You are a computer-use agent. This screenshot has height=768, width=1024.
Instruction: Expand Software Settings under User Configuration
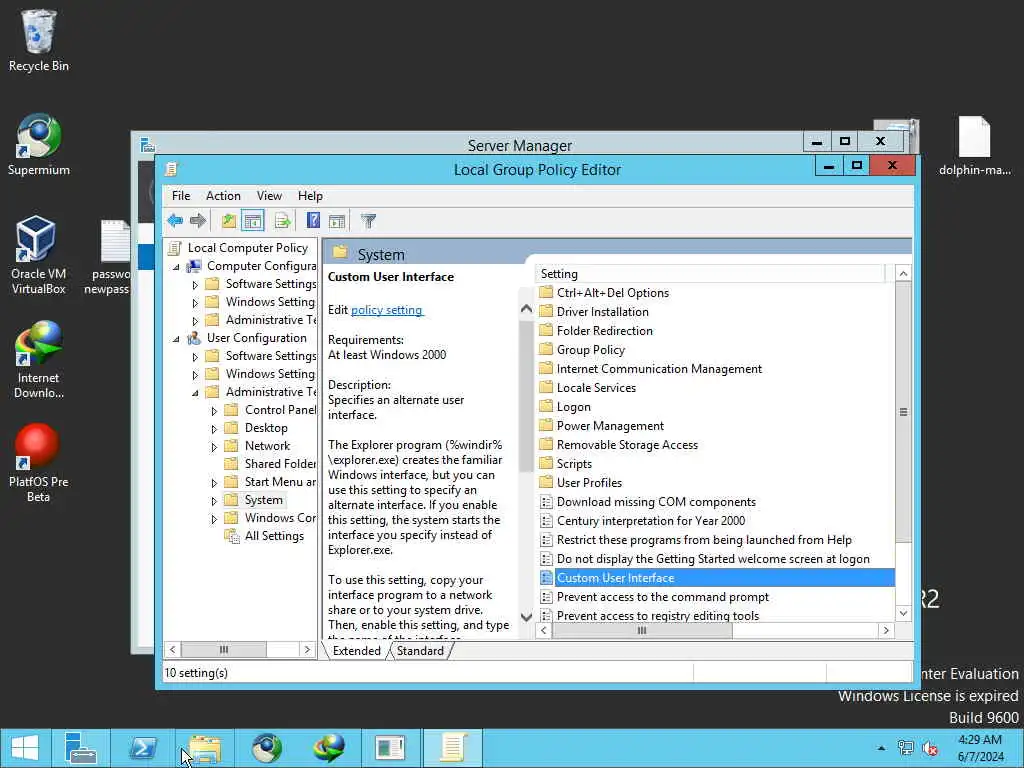coord(195,357)
